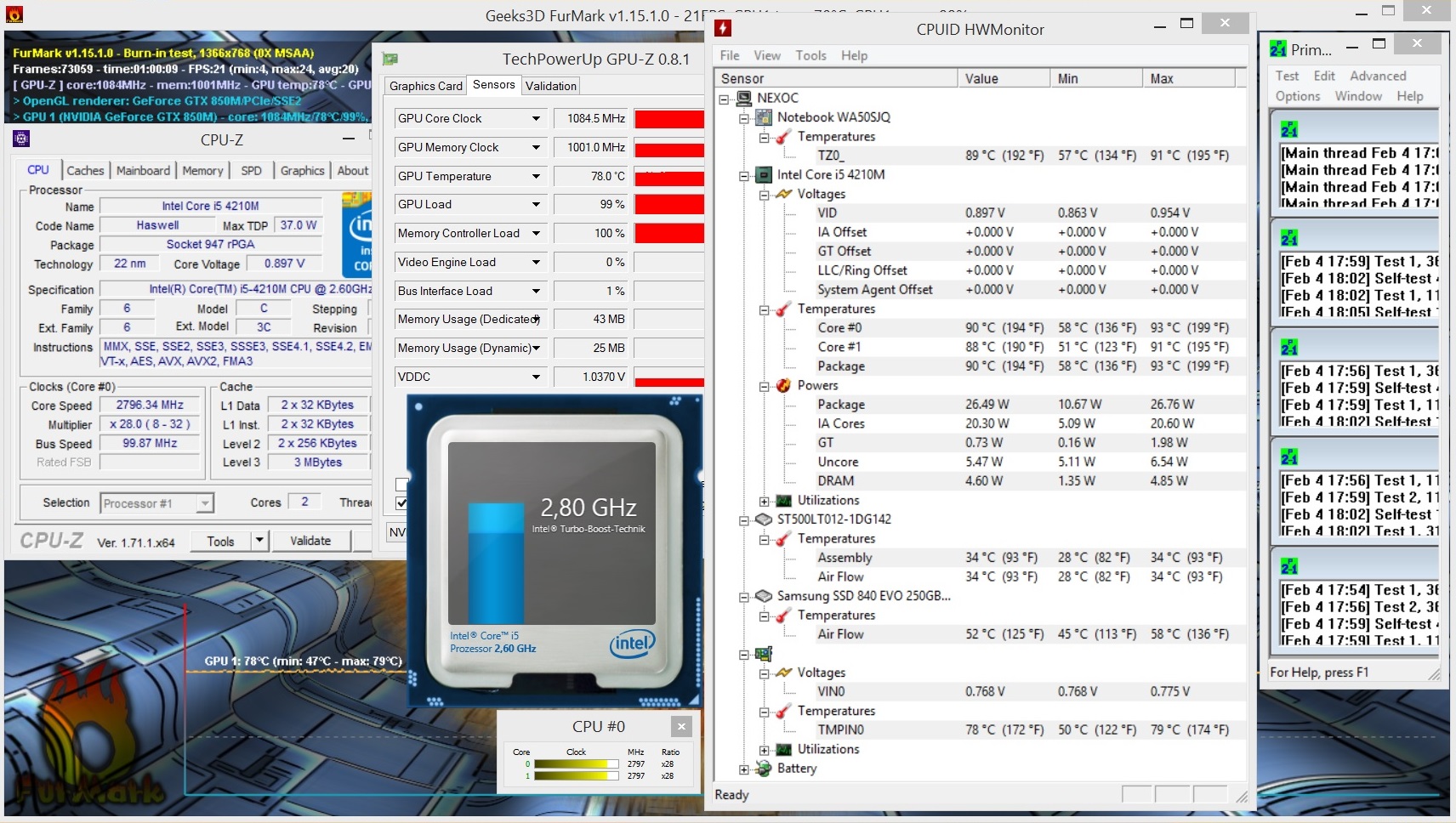
Task: Open the Processor #1 selection dropdown
Action: tap(204, 503)
